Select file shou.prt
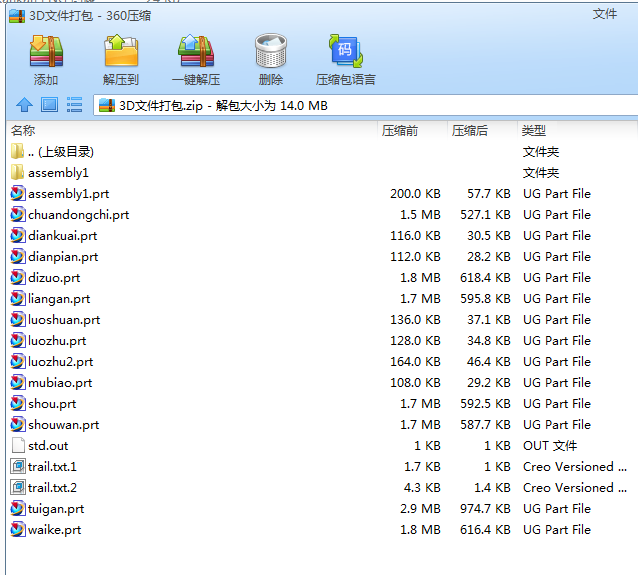Screen dimensions: 638x575 52,404
